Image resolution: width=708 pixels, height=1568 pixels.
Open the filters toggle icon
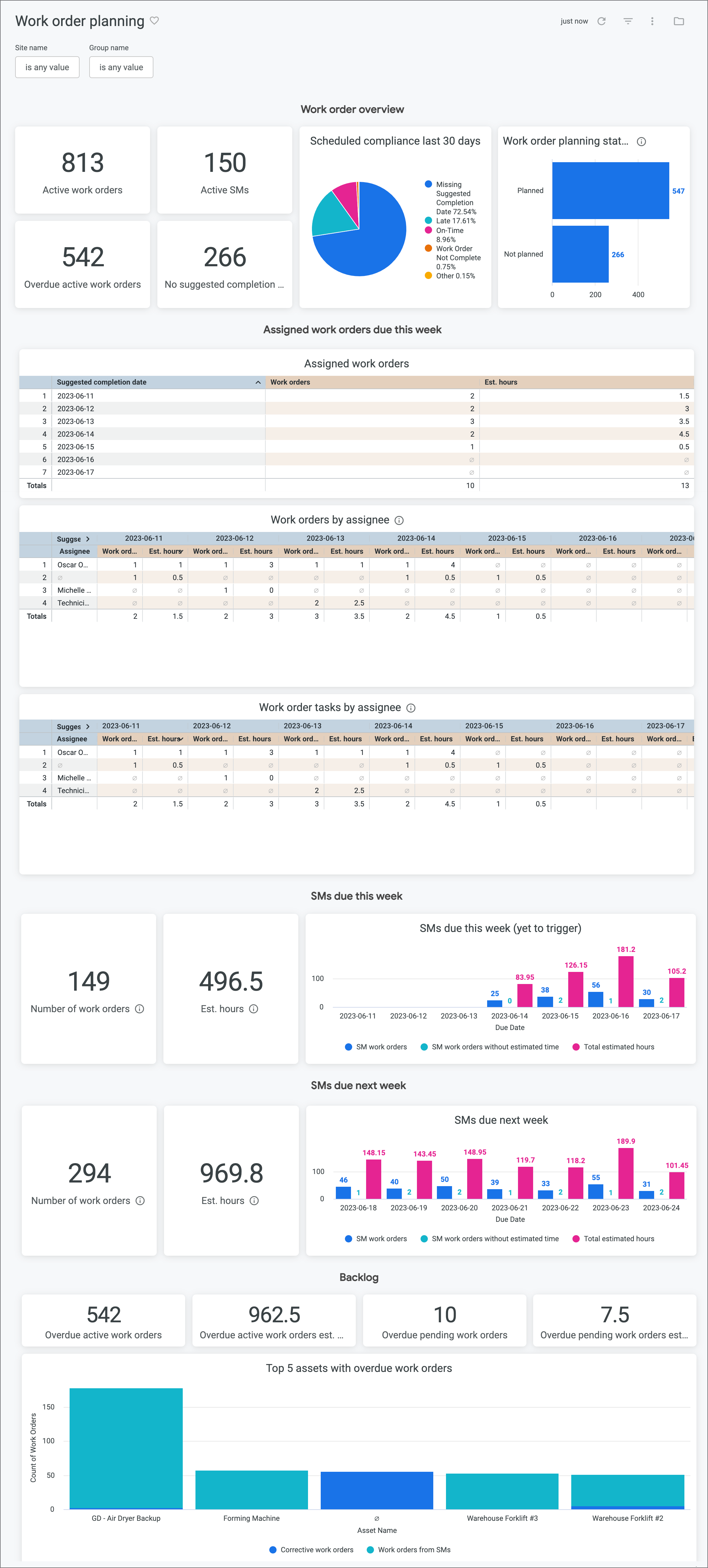628,21
